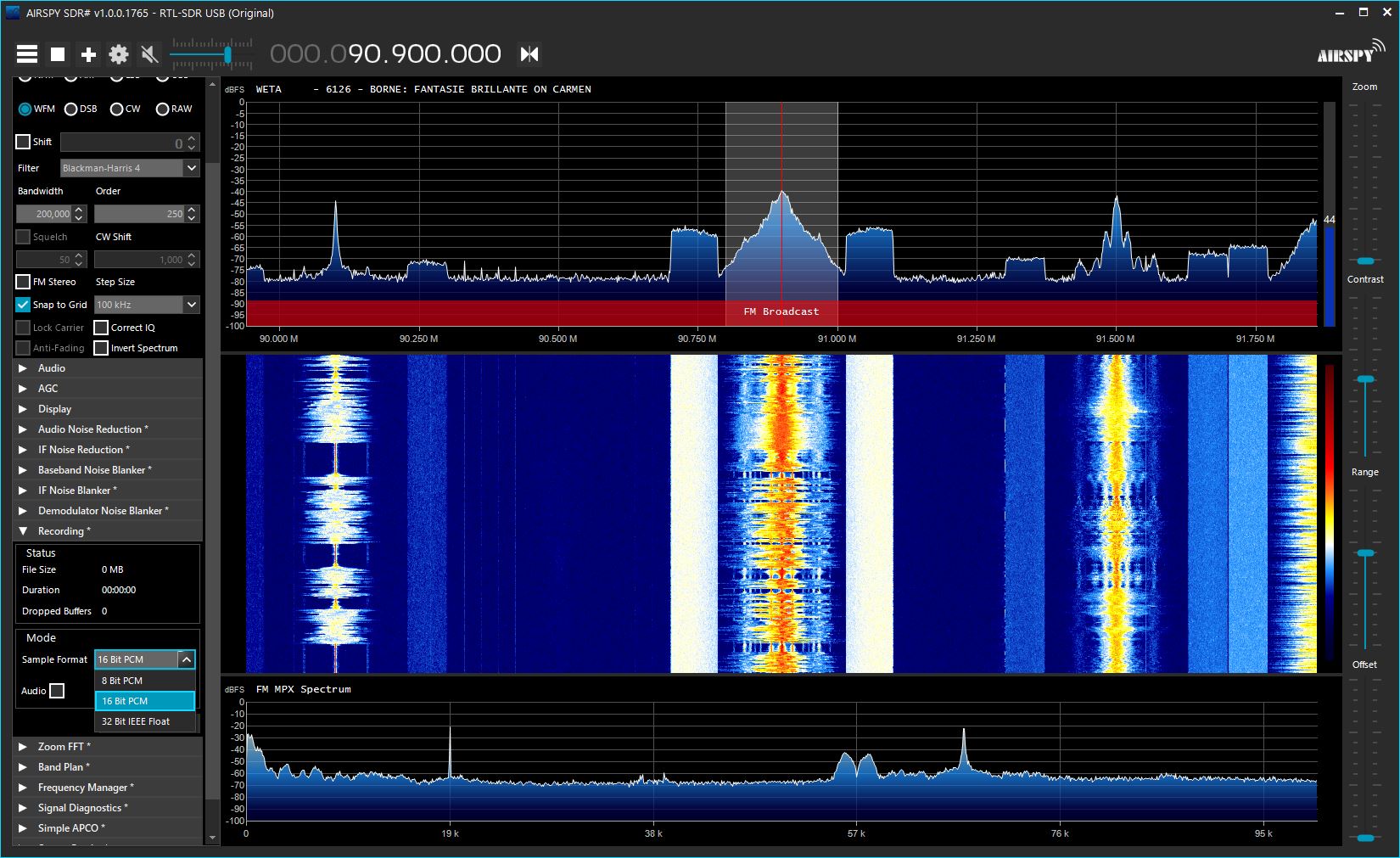Click the sidebar scrollbar up arrow

(x=212, y=85)
